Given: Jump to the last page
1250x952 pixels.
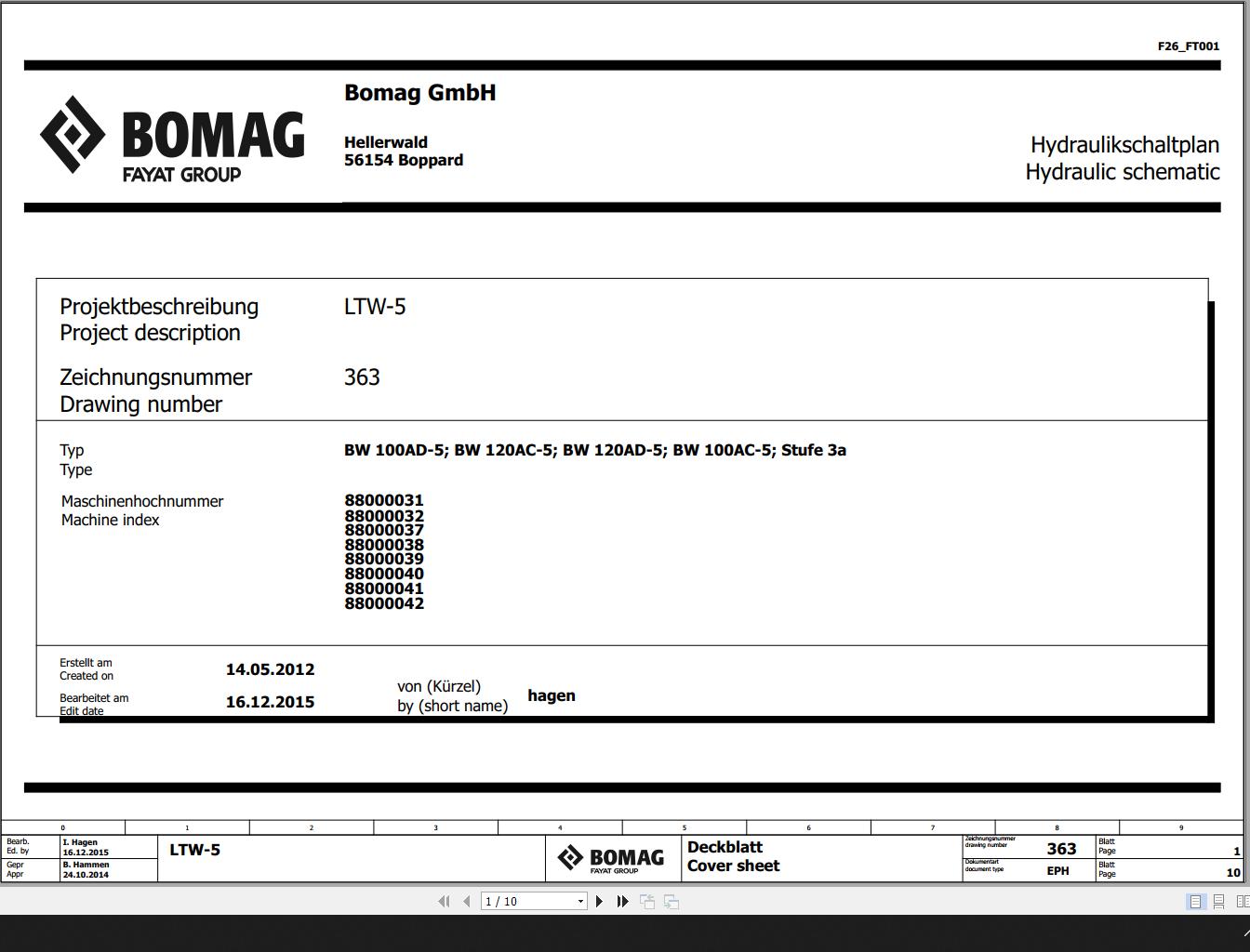Looking at the screenshot, I should [x=622, y=901].
